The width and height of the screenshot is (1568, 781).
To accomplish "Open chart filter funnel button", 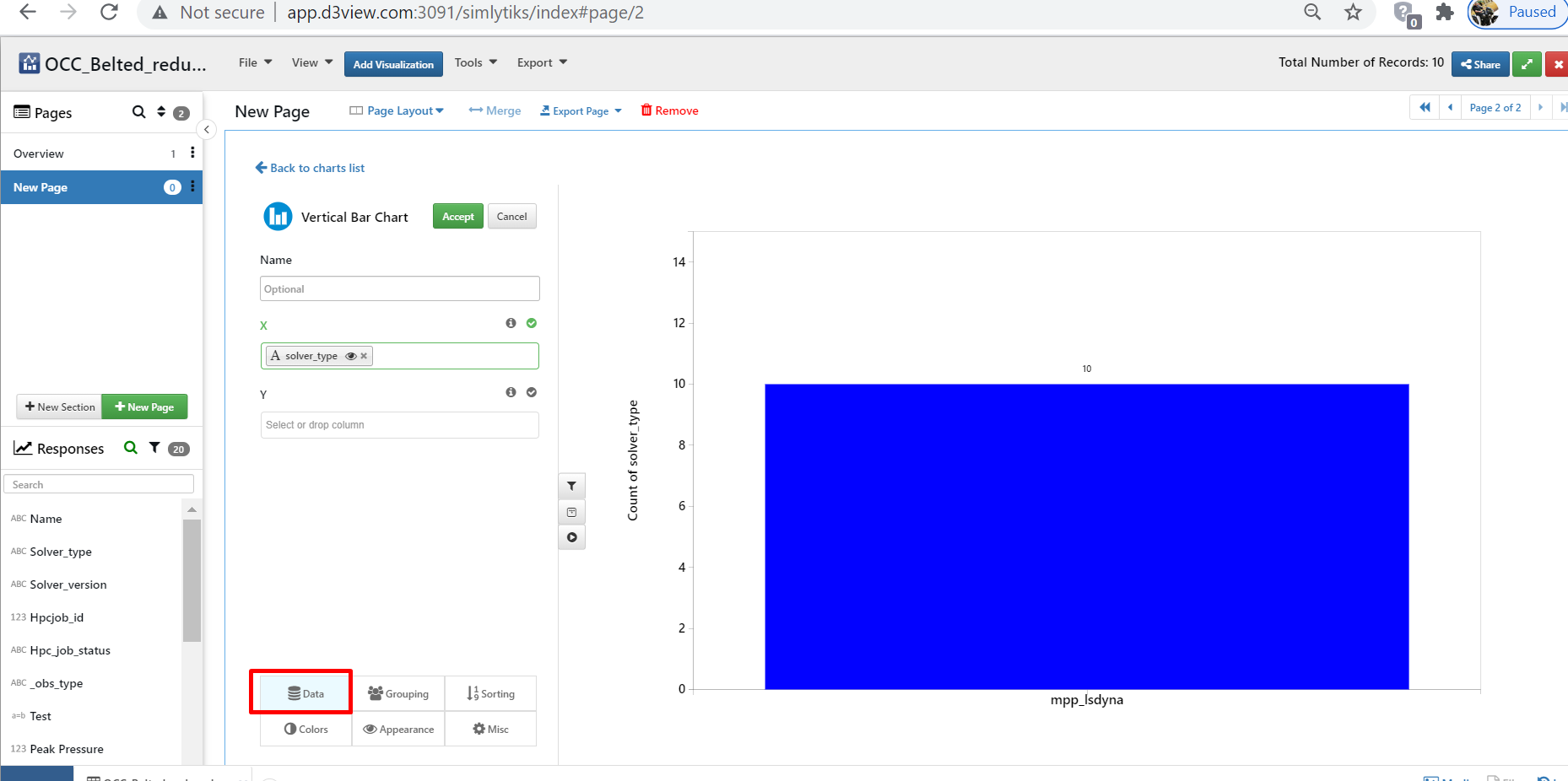I will pos(571,486).
